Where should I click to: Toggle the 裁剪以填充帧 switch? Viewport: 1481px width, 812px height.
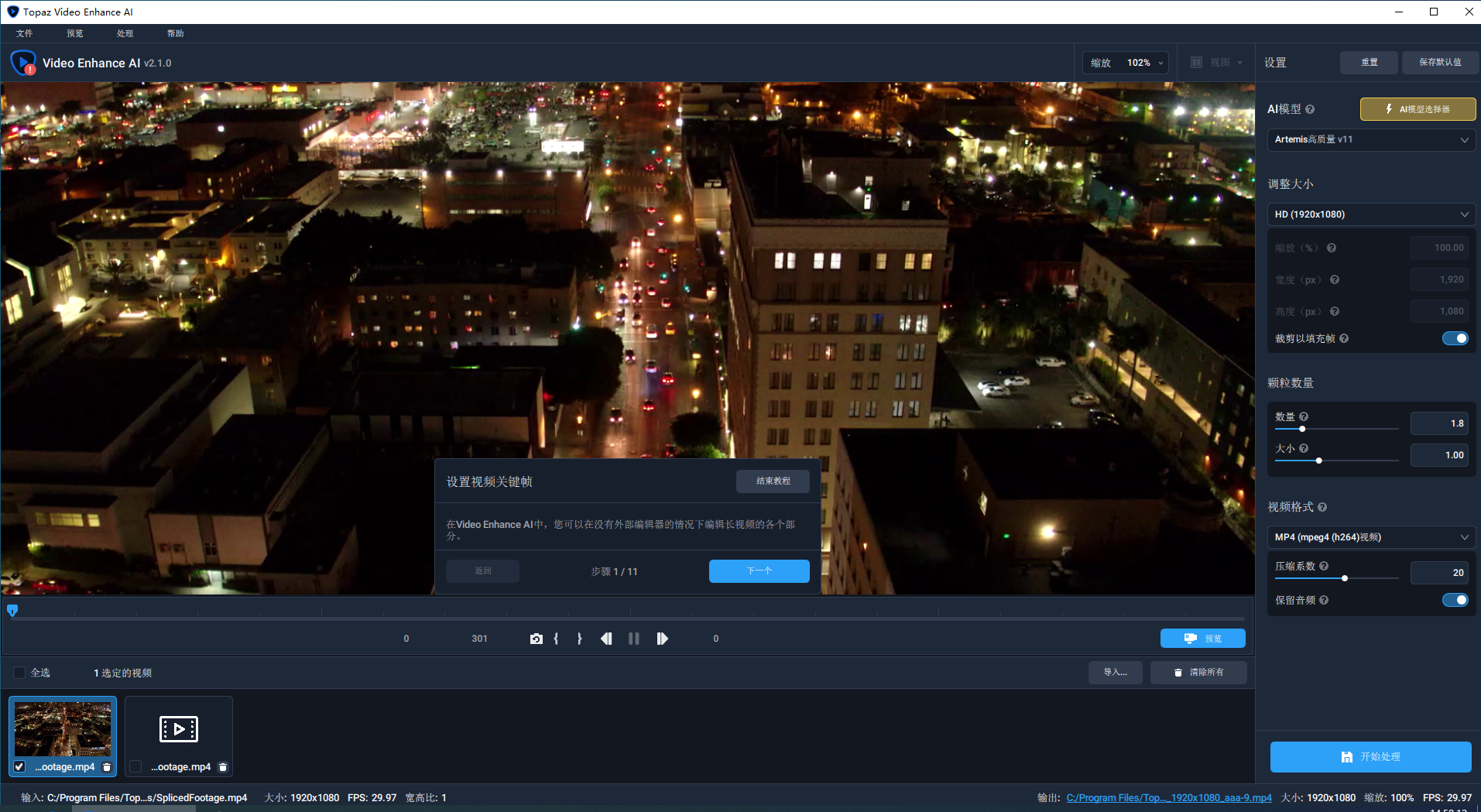coord(1455,338)
